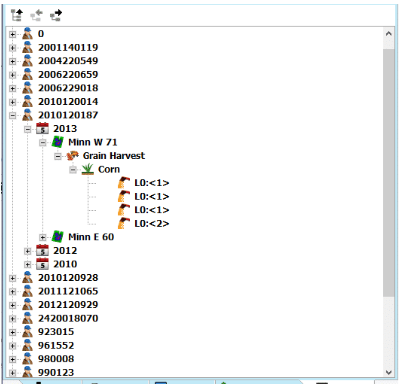Expand grower 923015
This screenshot has height=391, width=399.
12,332
